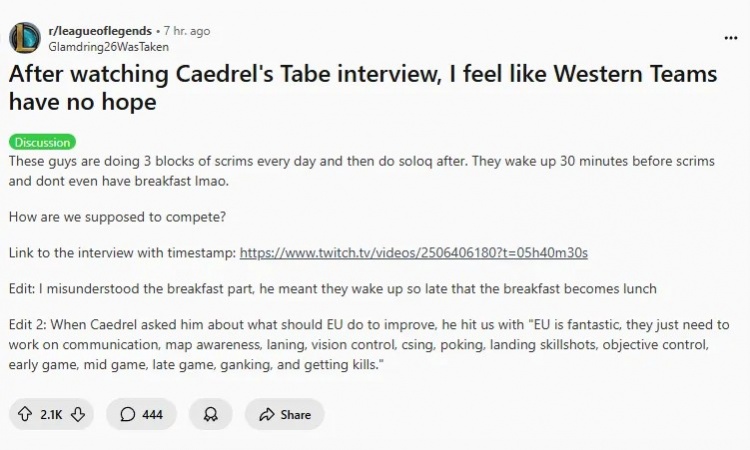This screenshot has width=750, height=450.
Task: Click the League of Legends subreddit avatar
Action: [x=25, y=38]
